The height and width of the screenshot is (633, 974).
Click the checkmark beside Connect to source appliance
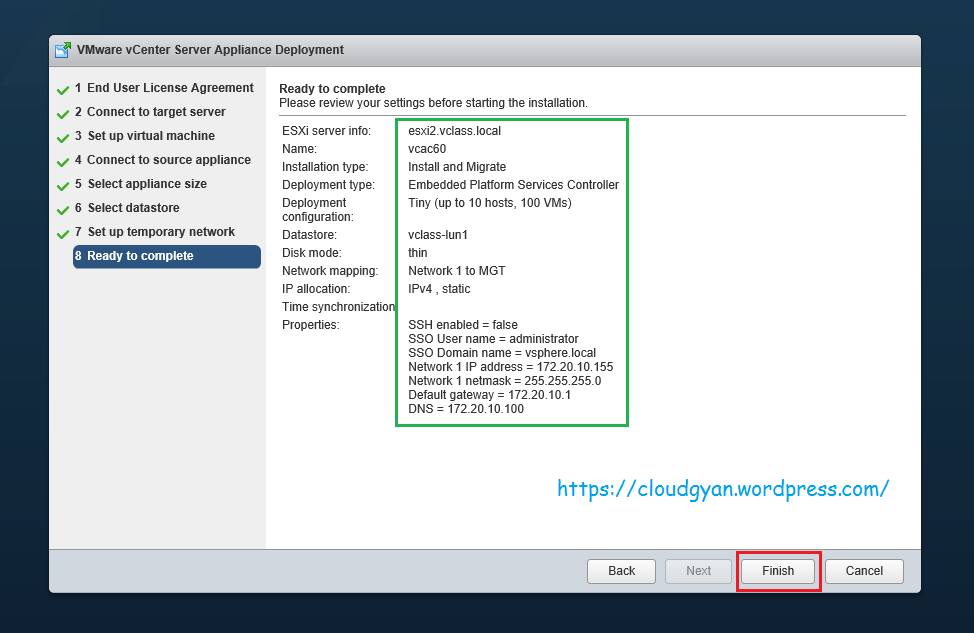tap(63, 160)
